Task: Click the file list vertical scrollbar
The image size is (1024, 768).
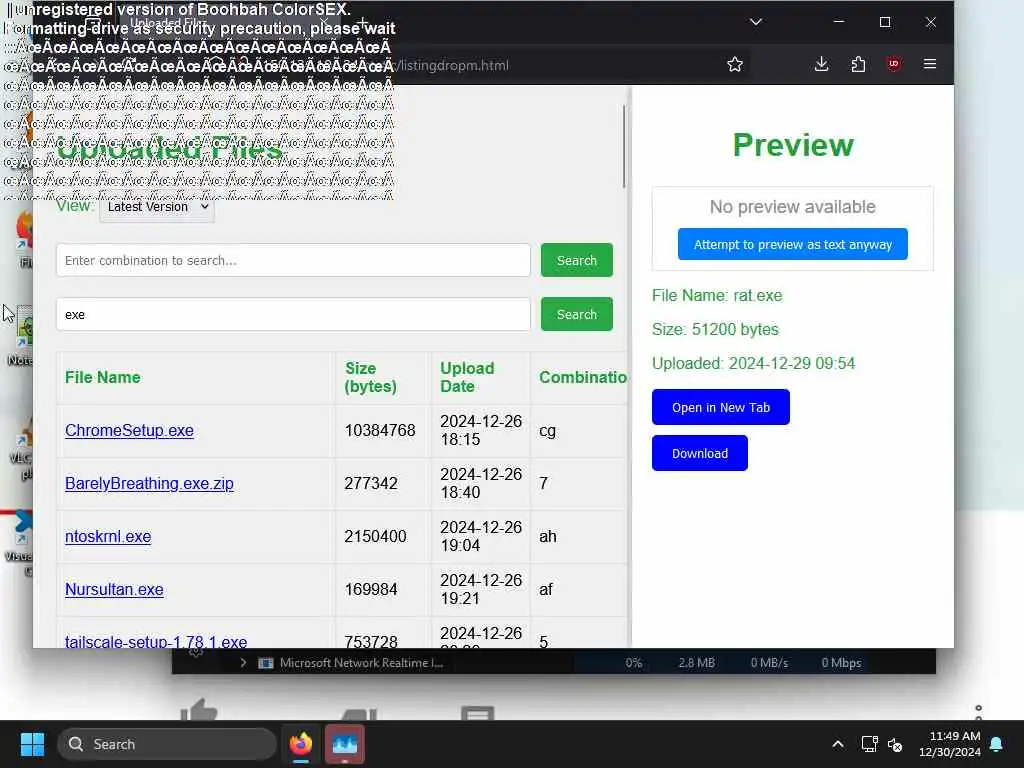Action: [624, 147]
